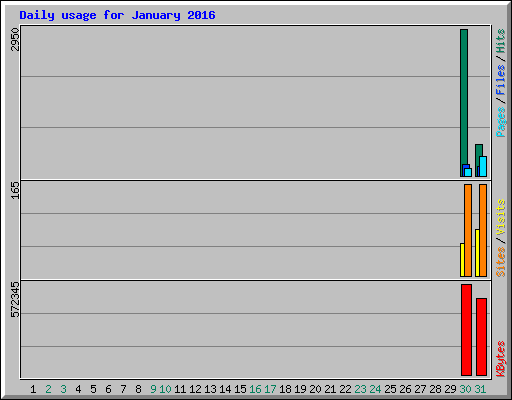This screenshot has height=400, width=512.
Task: Click day 16 on the x-axis
Action: (x=255, y=389)
